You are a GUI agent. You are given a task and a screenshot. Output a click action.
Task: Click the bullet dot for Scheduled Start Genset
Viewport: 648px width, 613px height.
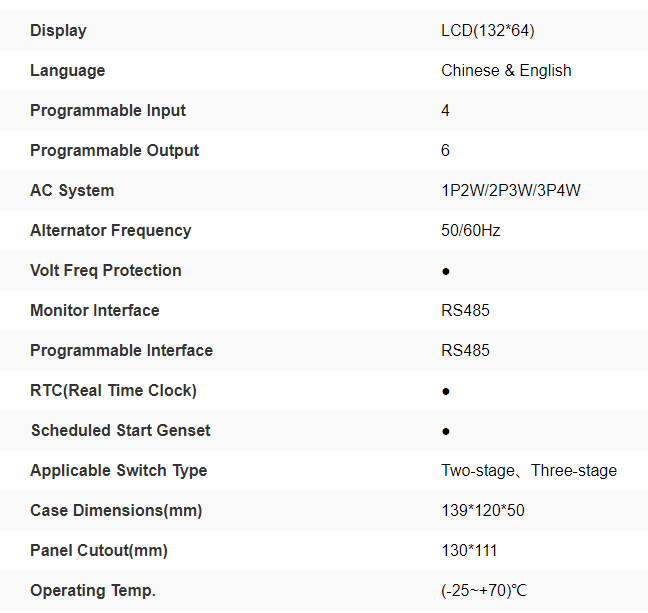446,431
